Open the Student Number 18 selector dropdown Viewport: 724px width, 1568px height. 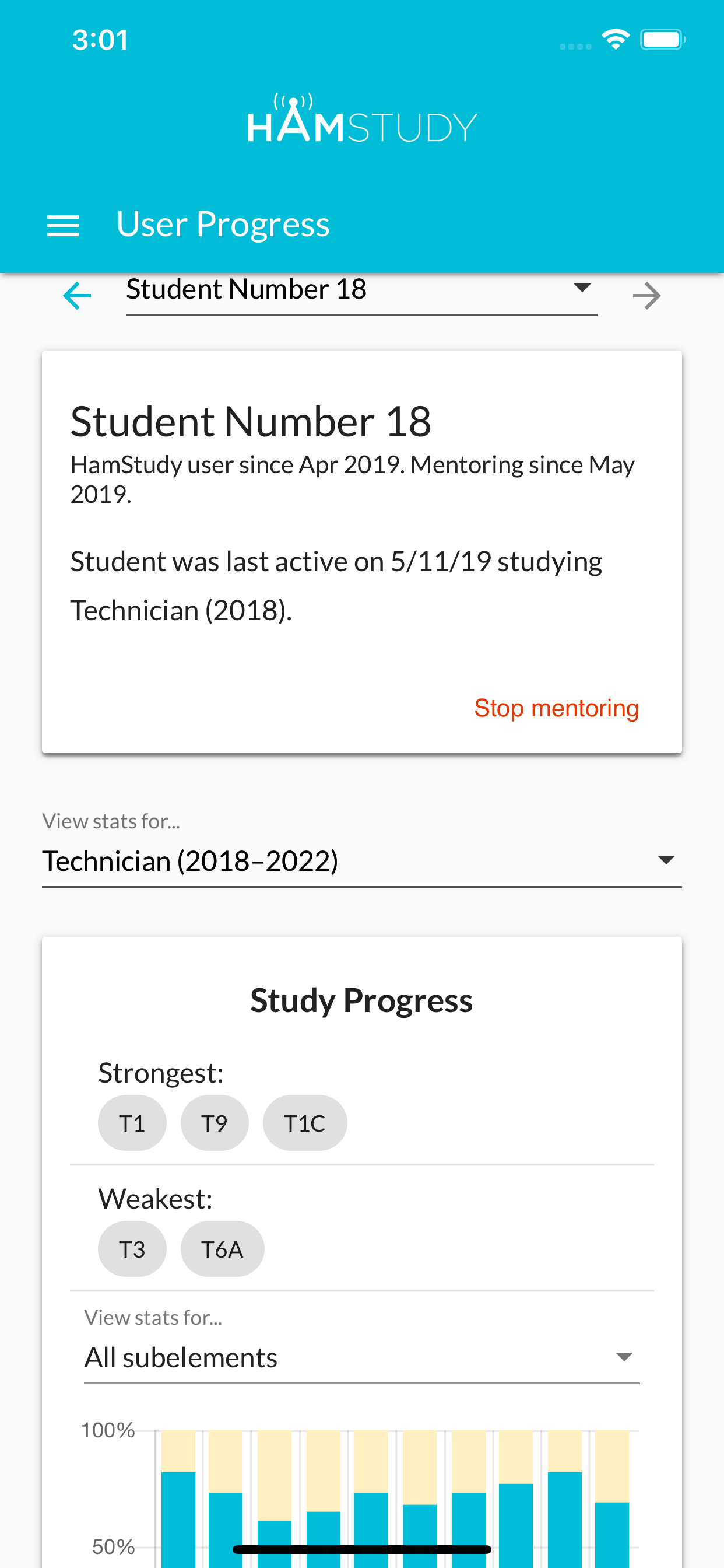pos(361,290)
